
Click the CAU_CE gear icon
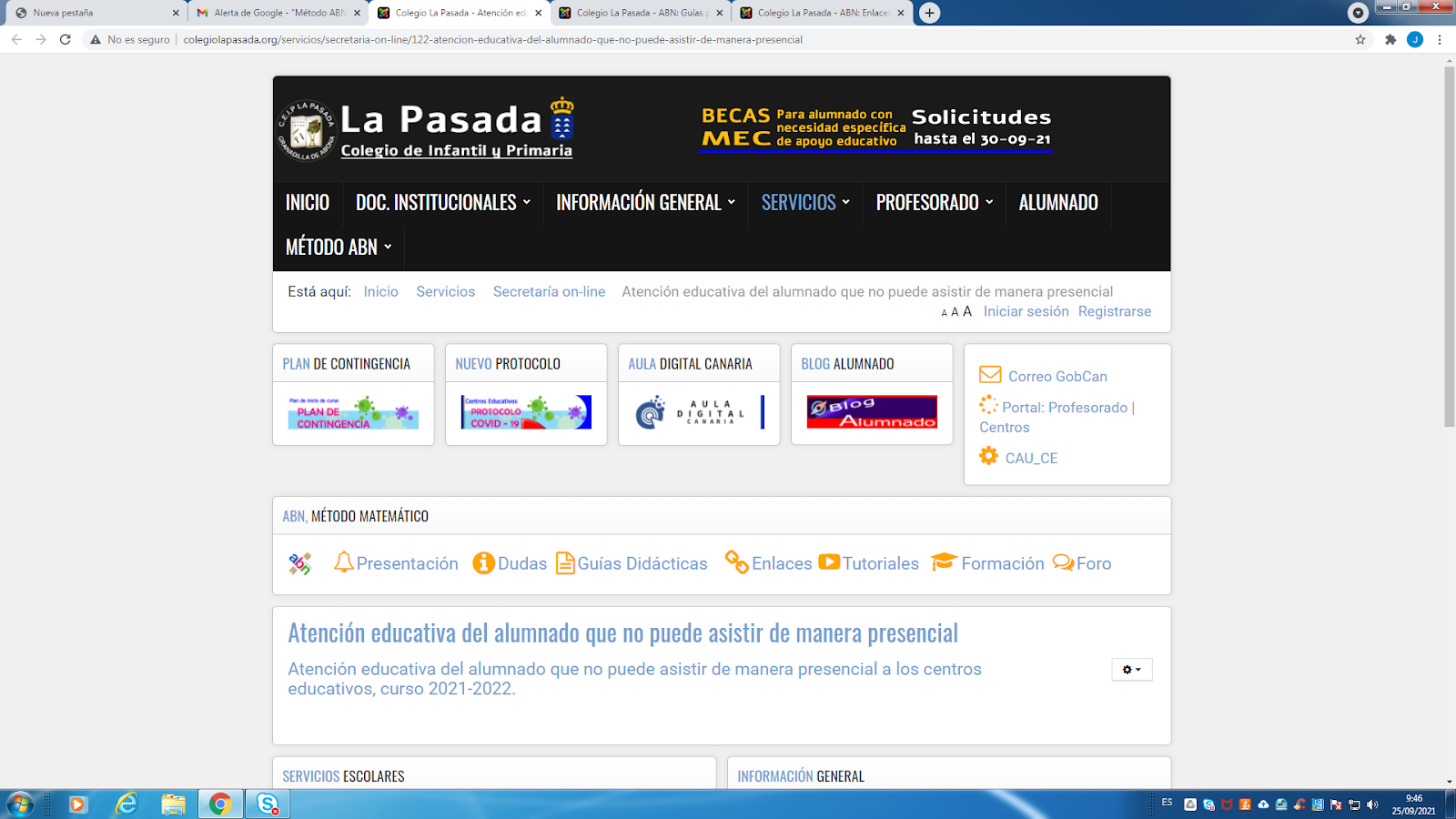(x=988, y=456)
